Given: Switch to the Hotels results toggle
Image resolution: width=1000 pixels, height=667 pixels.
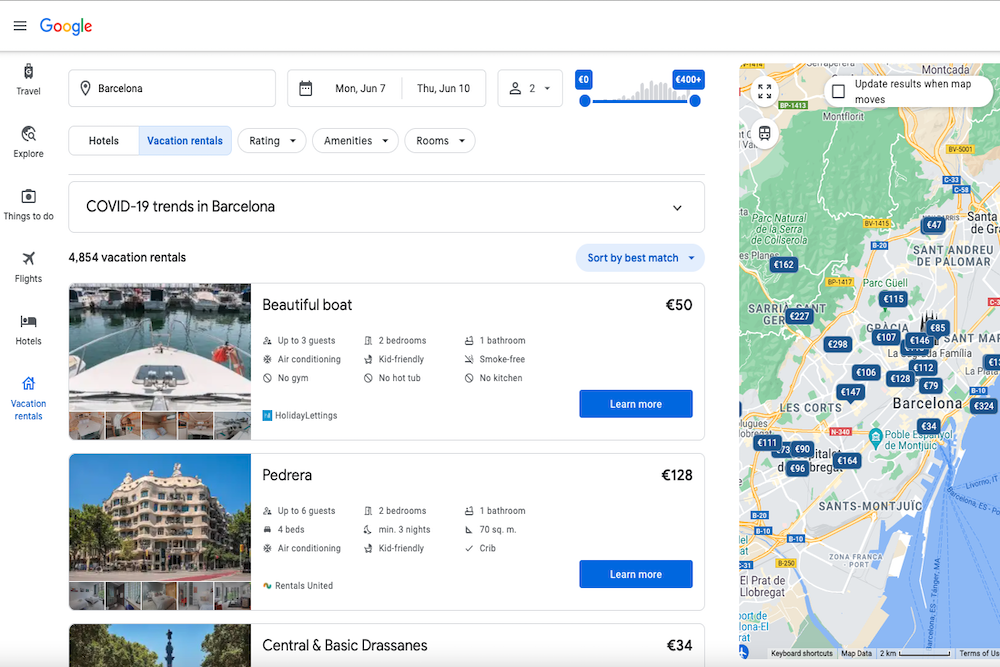Looking at the screenshot, I should coord(103,140).
